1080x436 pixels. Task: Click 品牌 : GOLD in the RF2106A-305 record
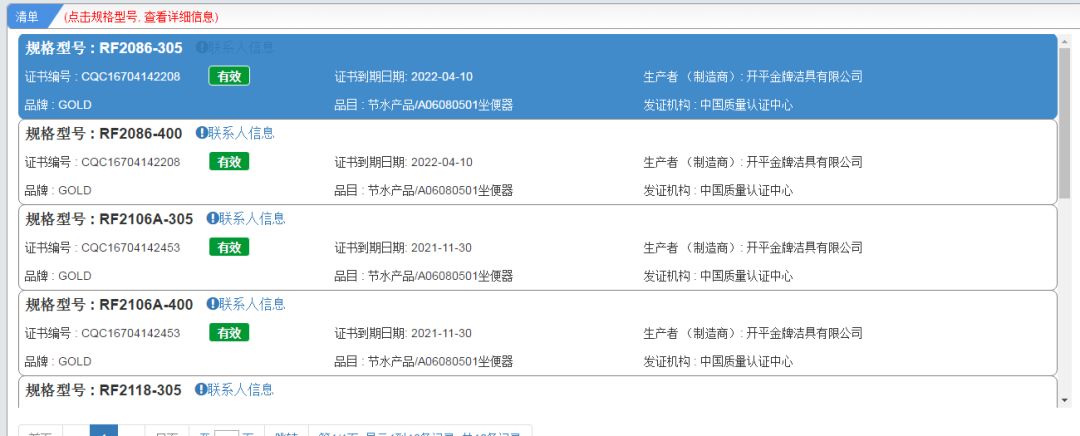click(58, 276)
